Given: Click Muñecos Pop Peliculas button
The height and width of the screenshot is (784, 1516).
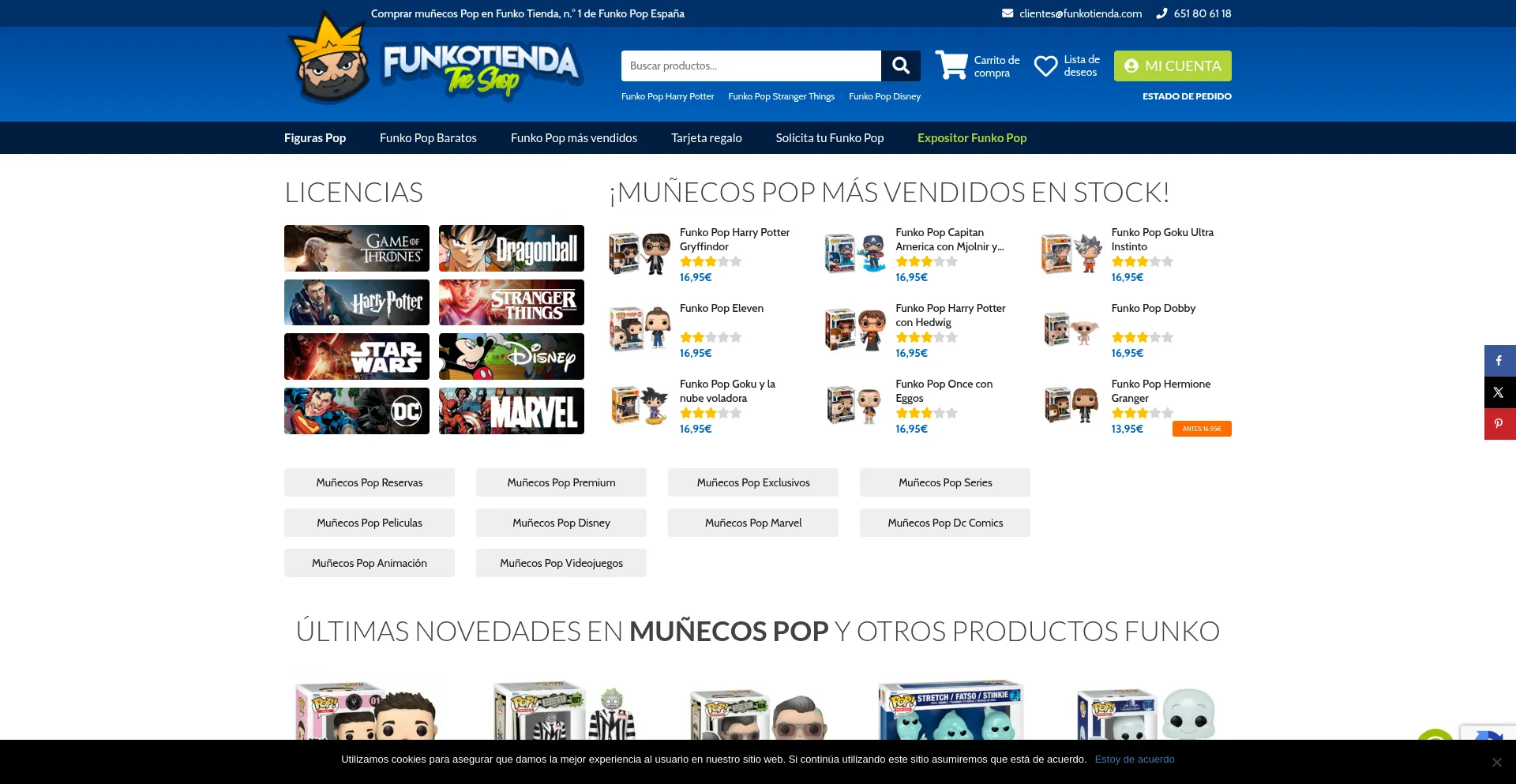Looking at the screenshot, I should pyautogui.click(x=370, y=523).
